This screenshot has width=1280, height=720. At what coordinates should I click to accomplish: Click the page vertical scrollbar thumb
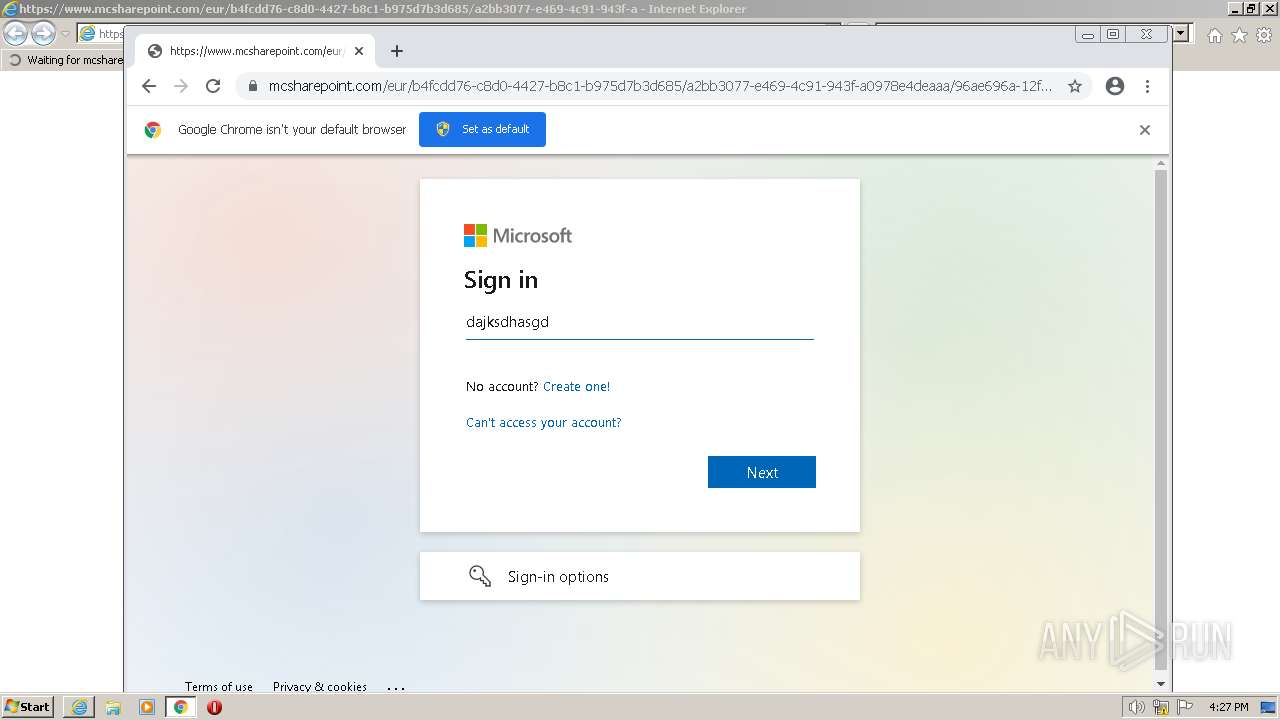coord(1161,419)
